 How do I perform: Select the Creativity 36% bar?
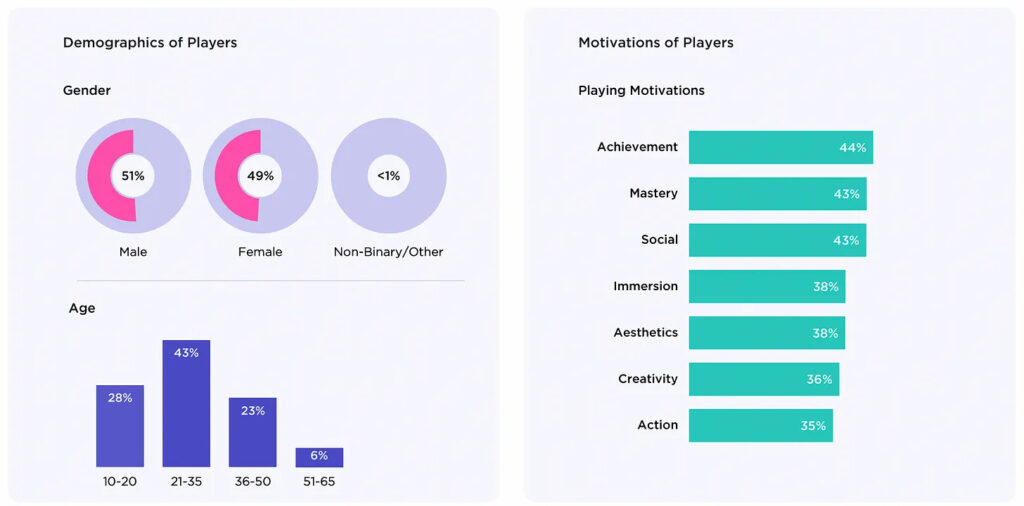coord(763,379)
